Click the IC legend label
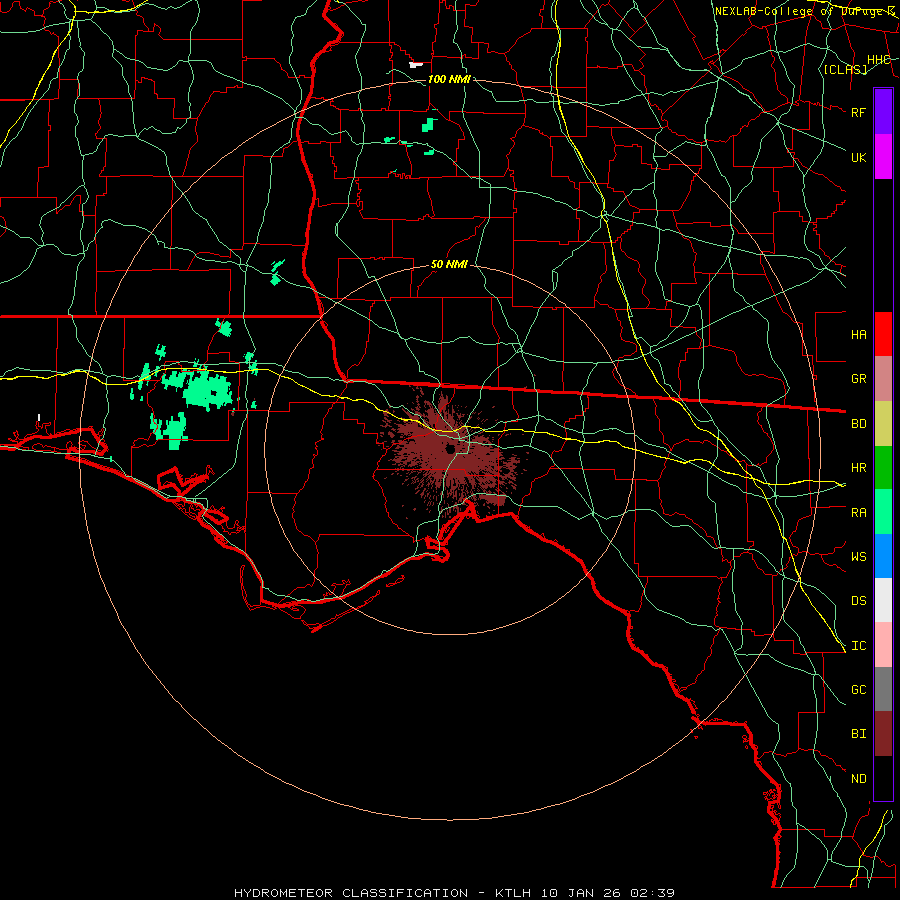 click(x=858, y=646)
